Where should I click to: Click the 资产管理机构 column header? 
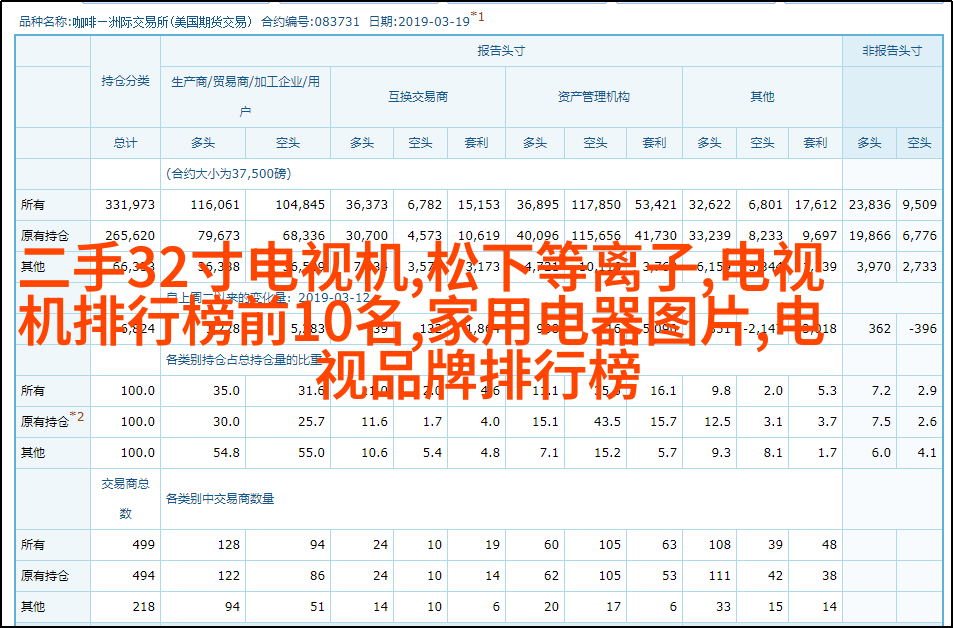coord(594,97)
